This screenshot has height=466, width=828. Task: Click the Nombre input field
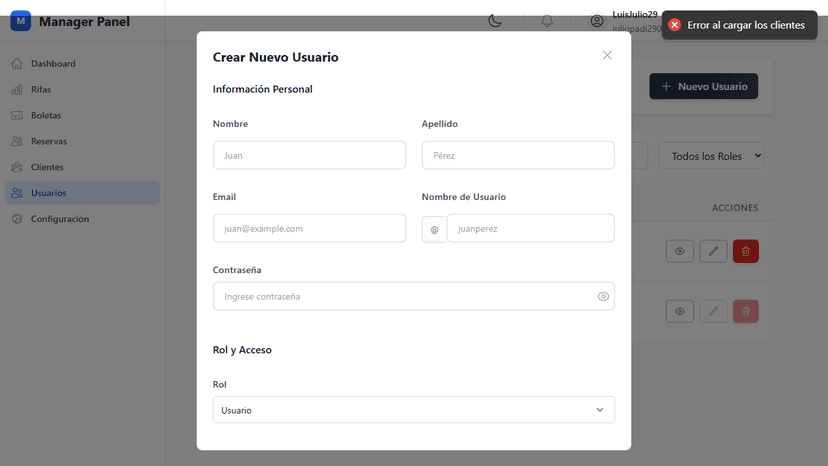309,155
